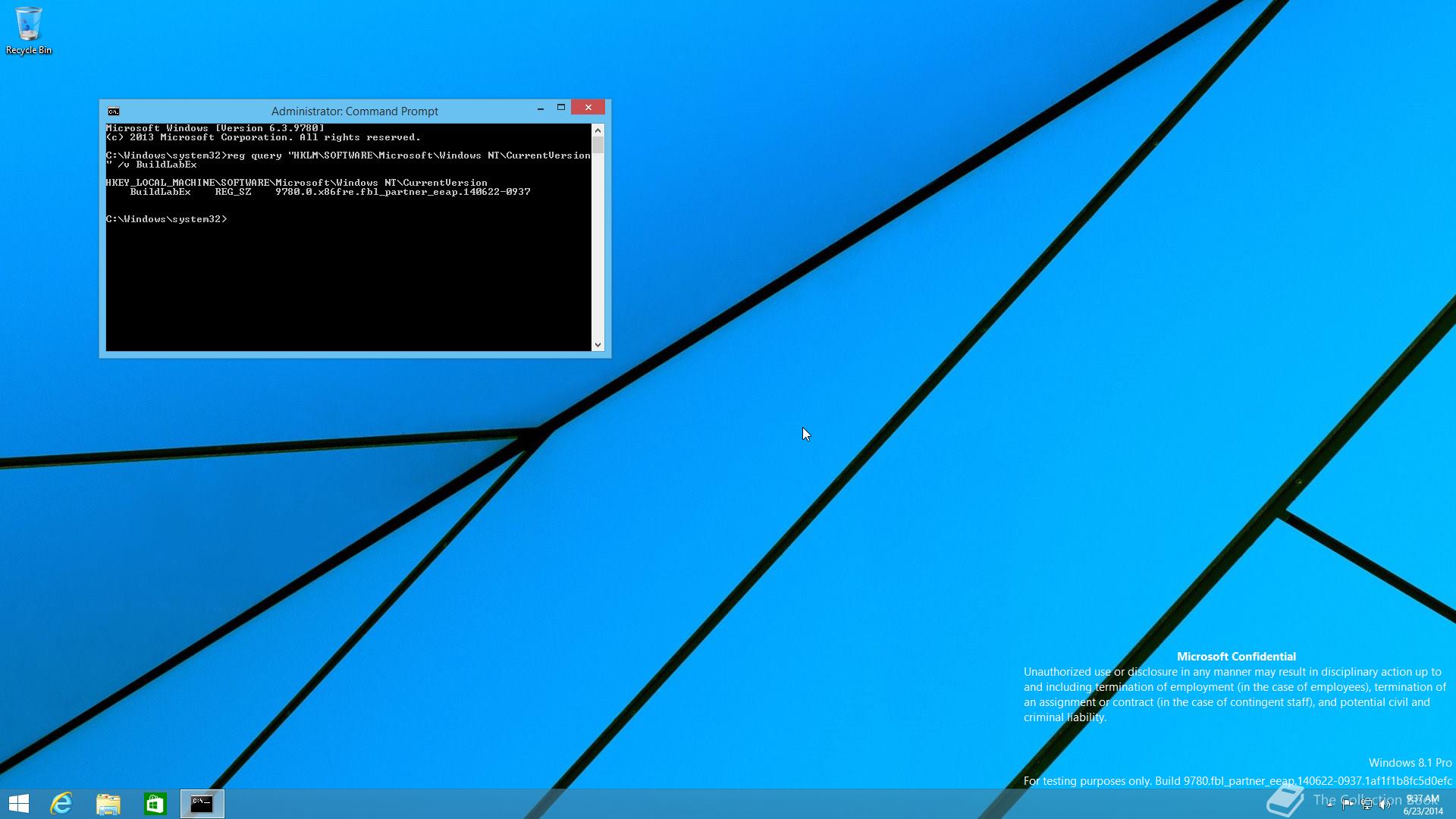
Task: Close the Command Prompt window
Action: click(x=588, y=108)
